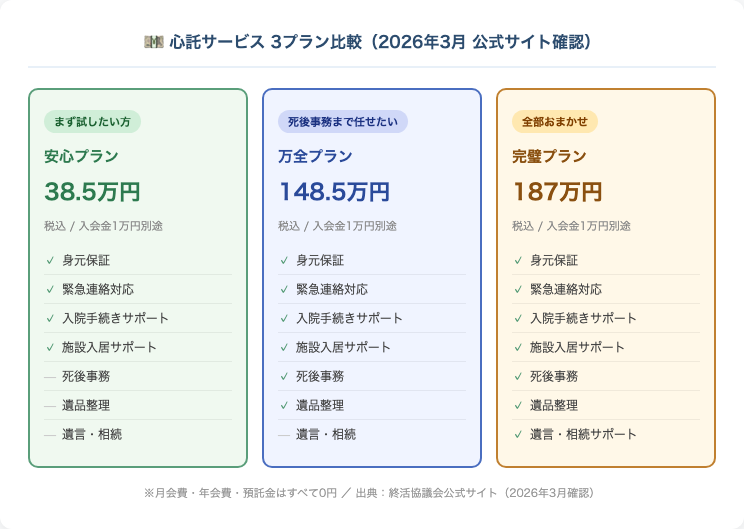The width and height of the screenshot is (744, 529).
Task: Click 税込 / 入会金1万円別途 under 38.5万円
Action: pos(103,226)
